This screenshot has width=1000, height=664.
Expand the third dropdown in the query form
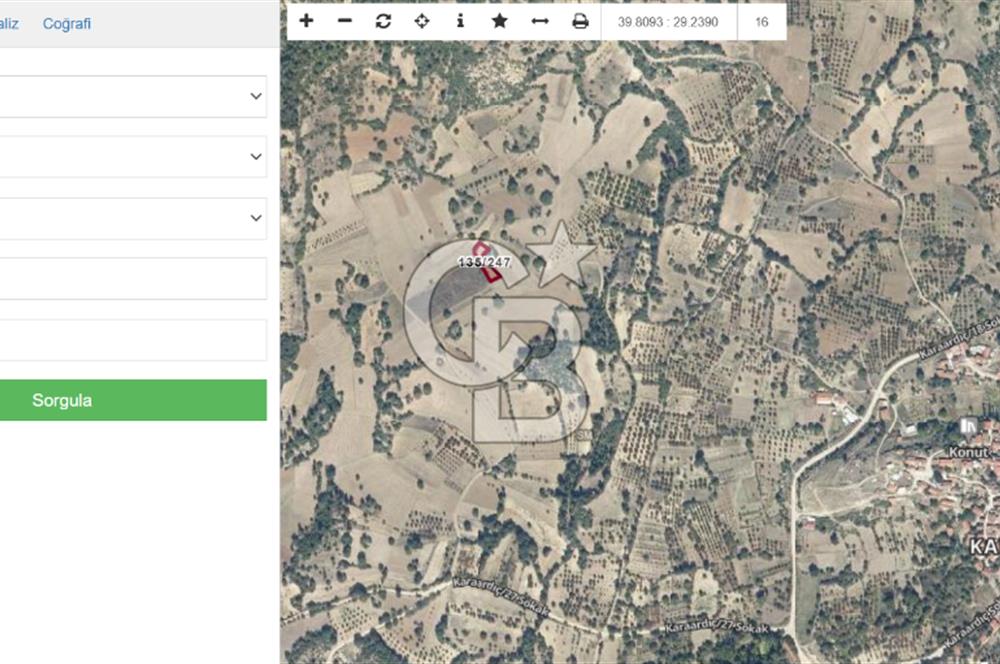pos(133,218)
